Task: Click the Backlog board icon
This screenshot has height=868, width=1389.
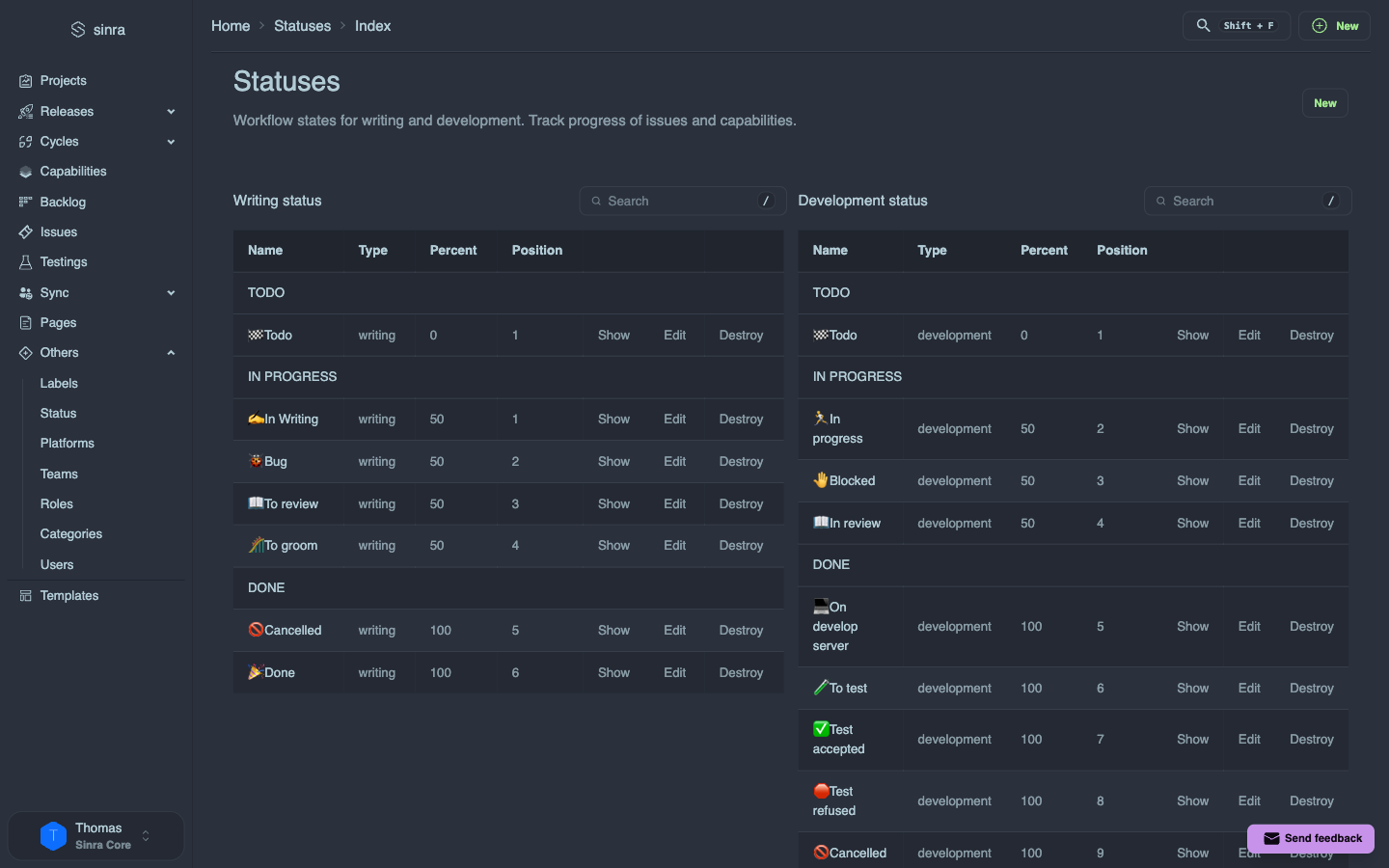Action: click(x=26, y=203)
